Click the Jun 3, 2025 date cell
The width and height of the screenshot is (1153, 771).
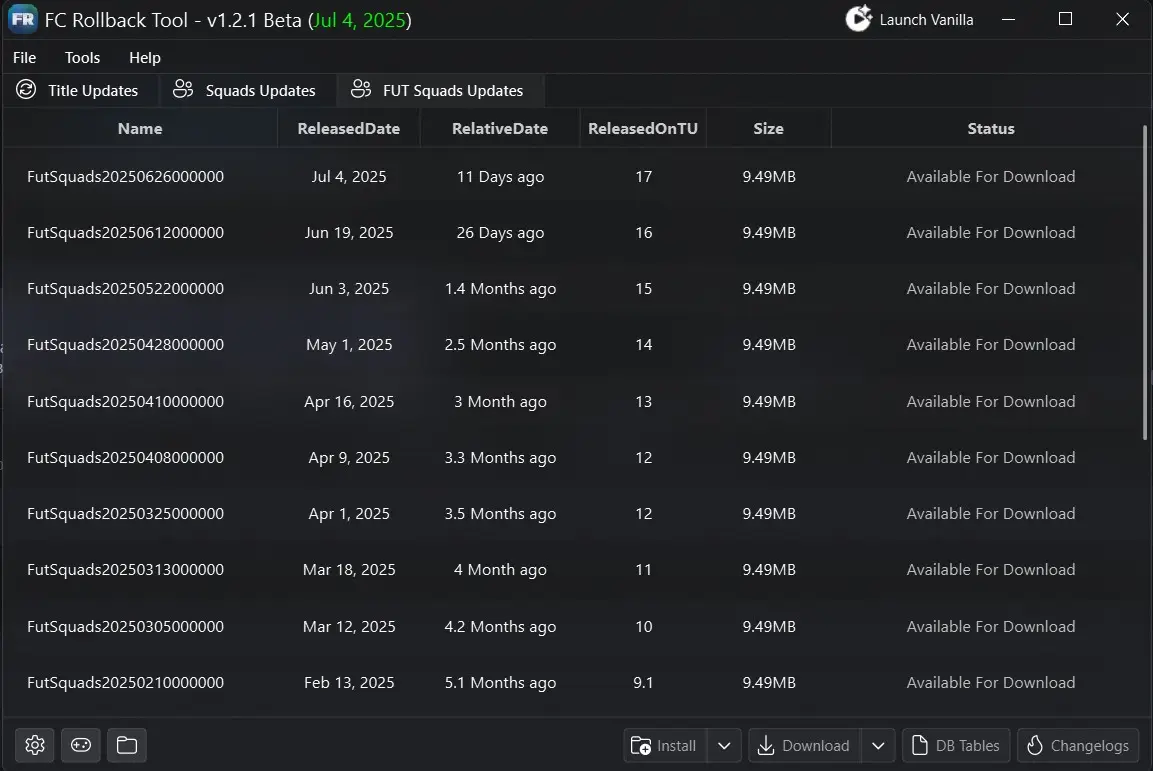tap(349, 288)
